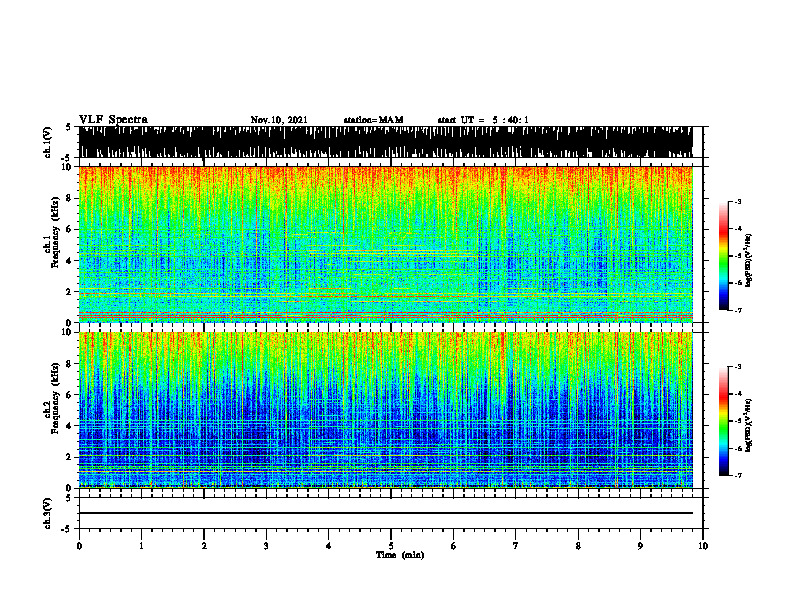Click the ch.1 spectrogram color scale bar

[x=724, y=256]
